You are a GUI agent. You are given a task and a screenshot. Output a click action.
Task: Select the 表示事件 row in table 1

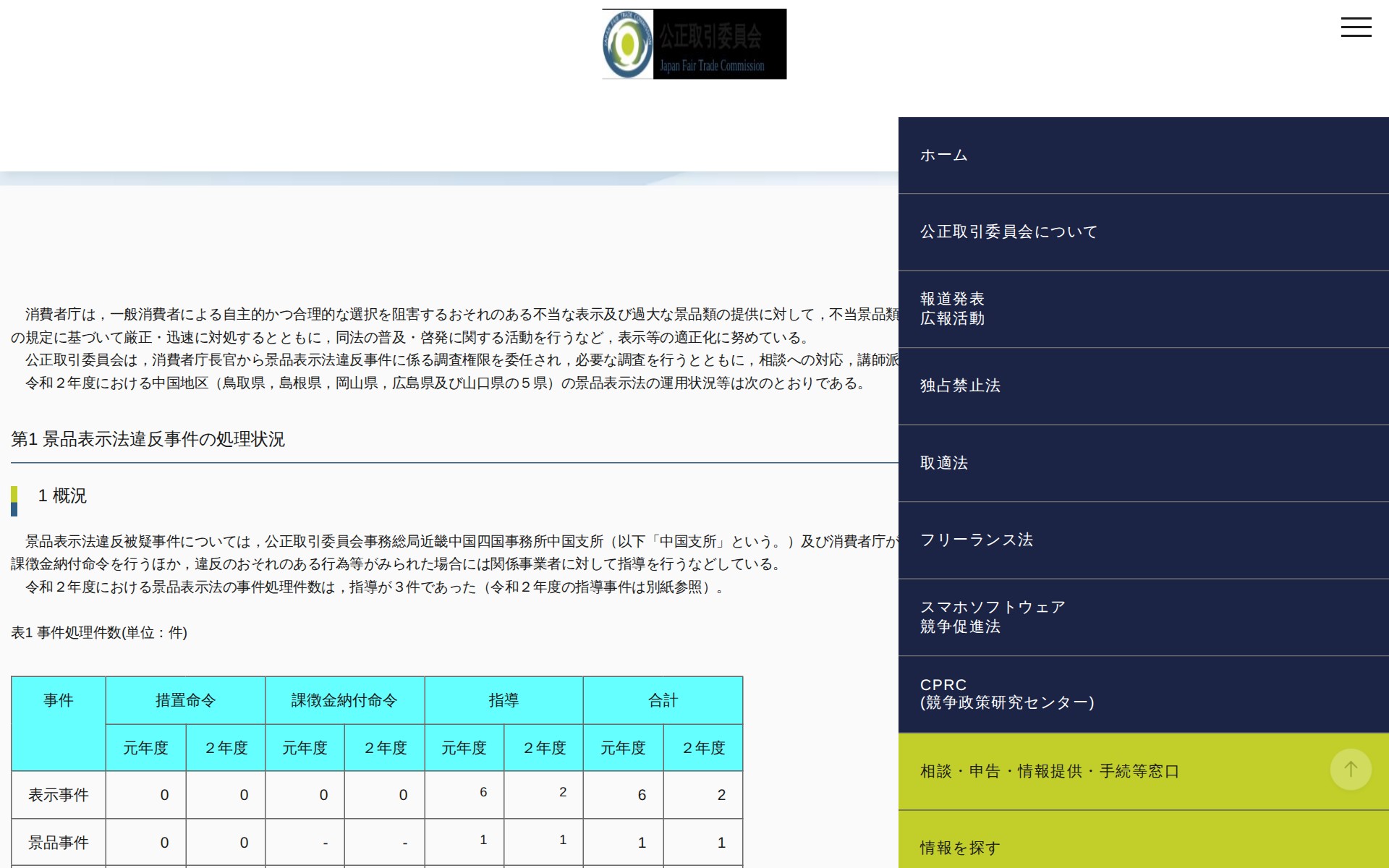pos(59,794)
